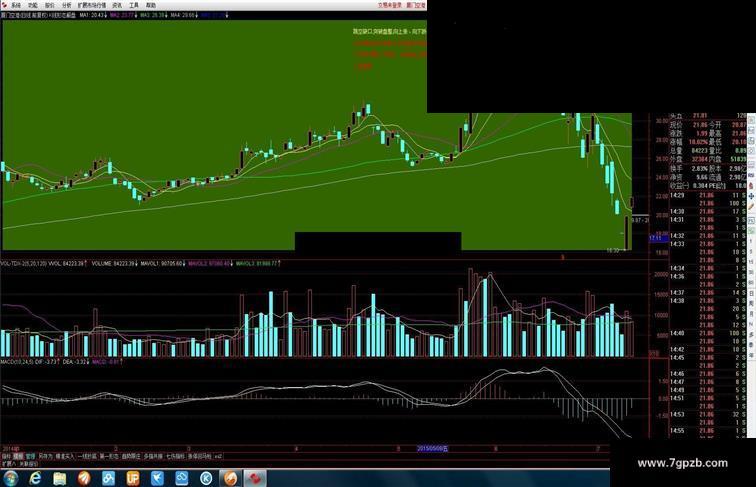Click the 涨幅 percentage in quote panel
Viewport: 756px width, 487px height.
click(x=699, y=142)
